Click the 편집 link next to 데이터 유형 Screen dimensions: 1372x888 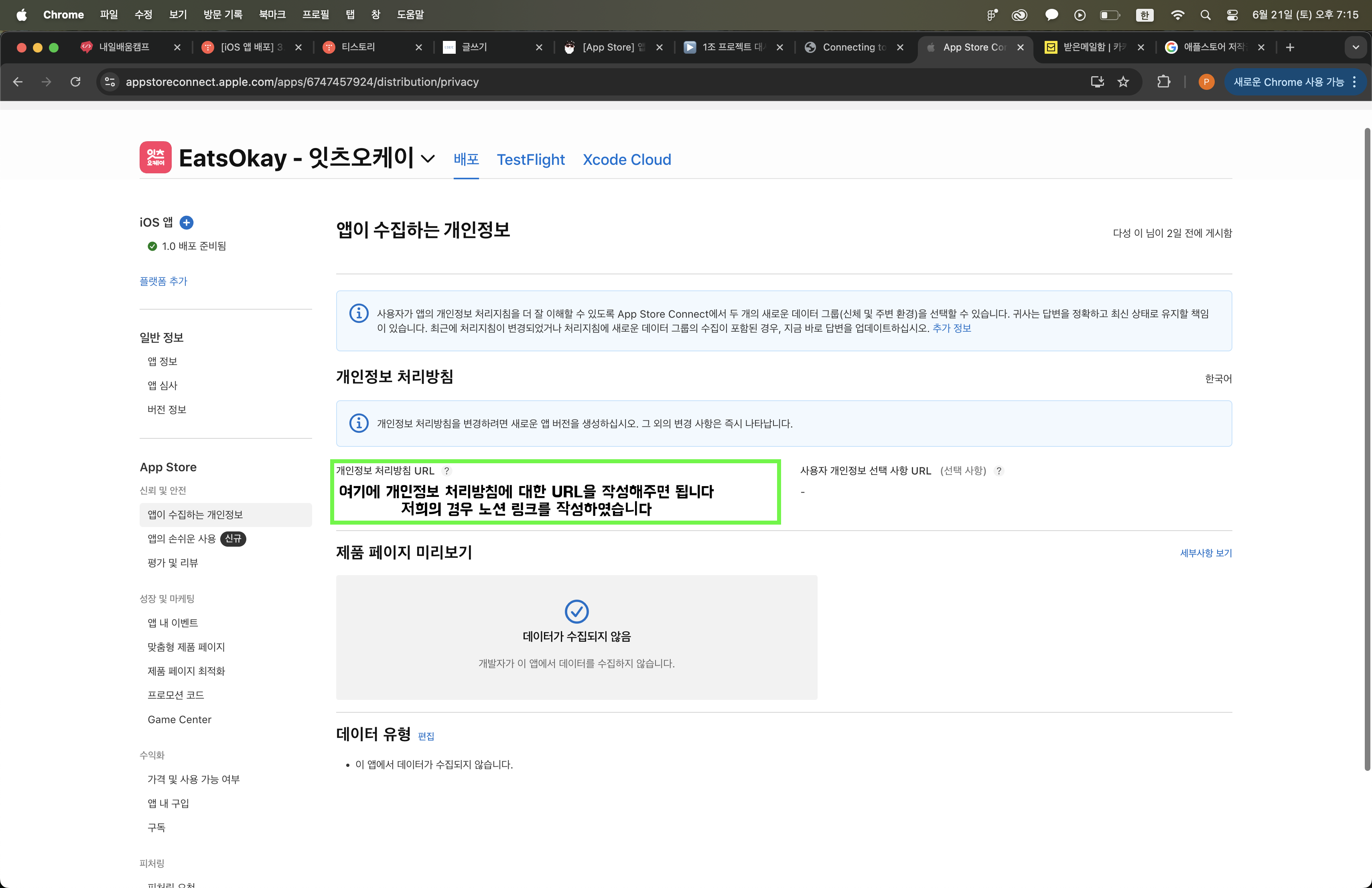425,736
